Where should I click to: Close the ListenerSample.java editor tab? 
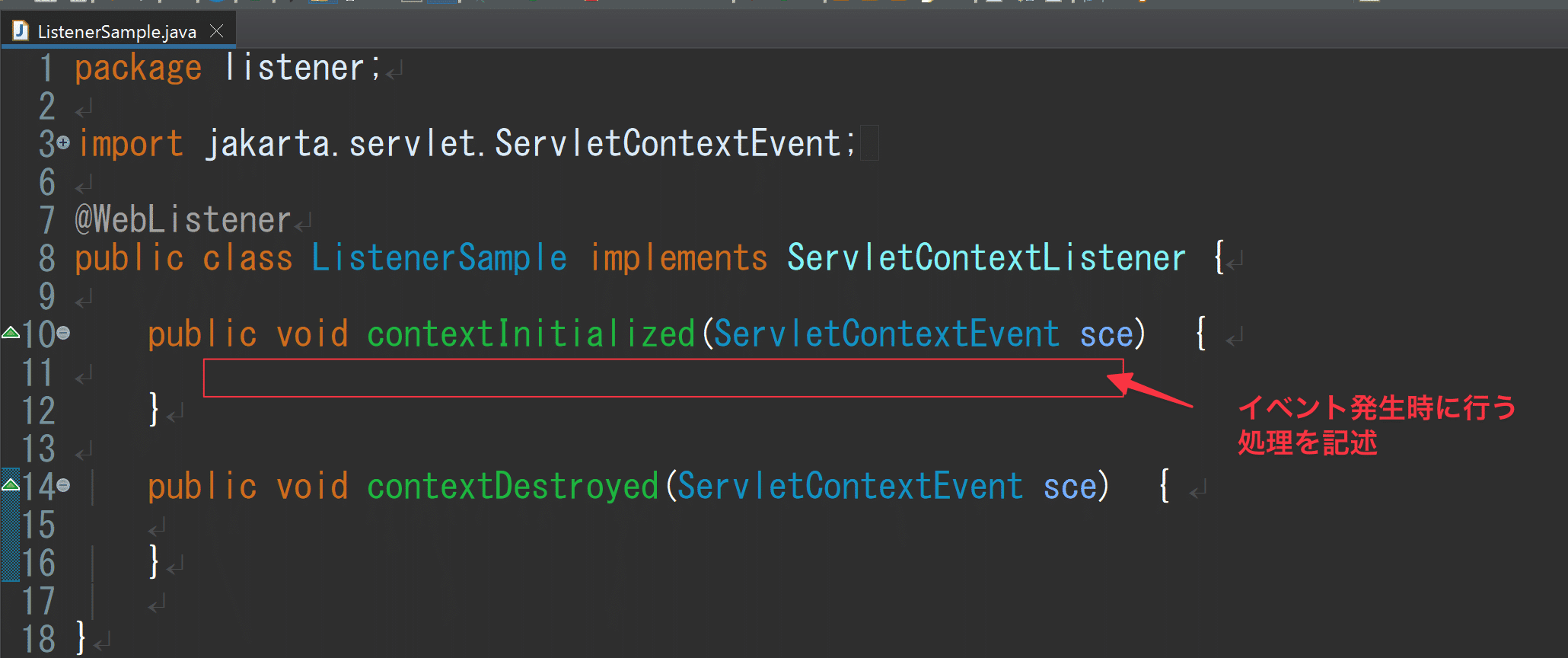click(x=217, y=31)
